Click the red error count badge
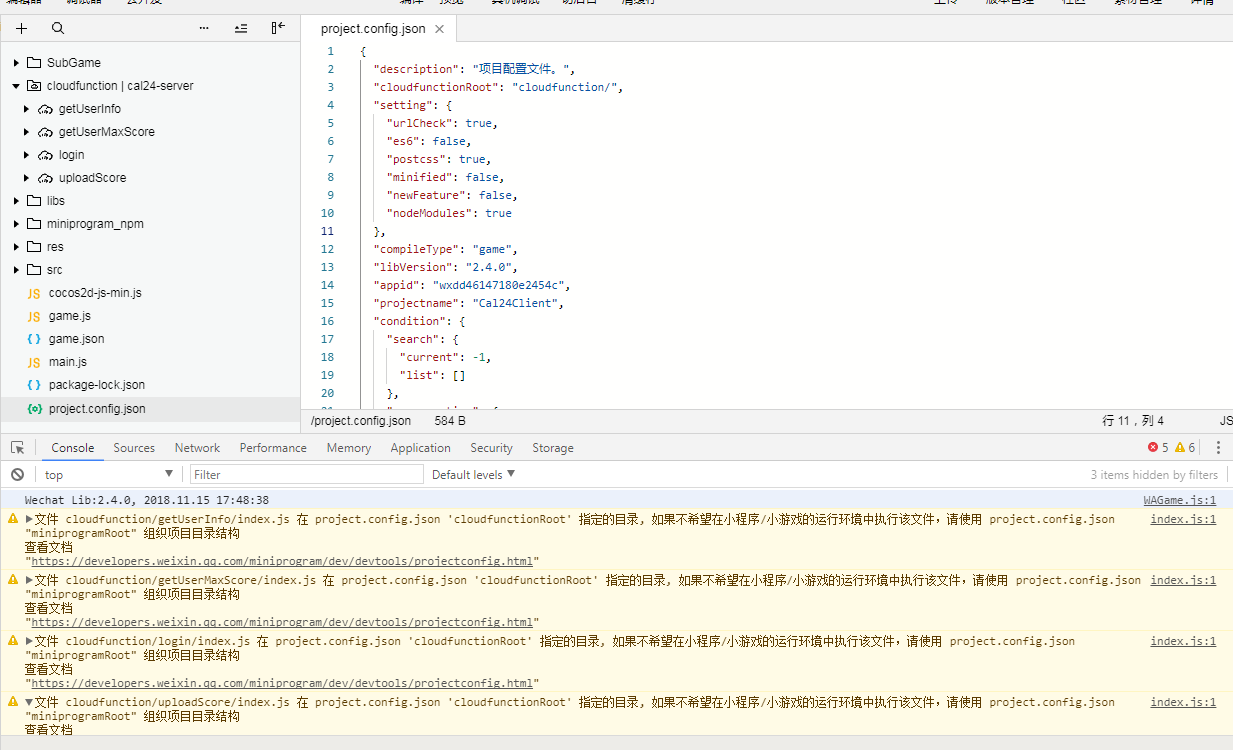The image size is (1233, 750). click(x=1158, y=448)
